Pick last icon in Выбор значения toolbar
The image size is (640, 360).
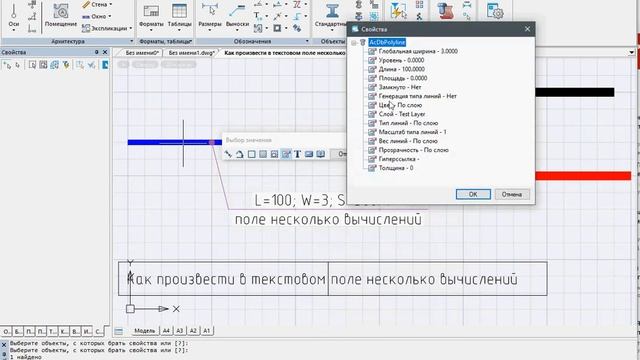(321, 154)
